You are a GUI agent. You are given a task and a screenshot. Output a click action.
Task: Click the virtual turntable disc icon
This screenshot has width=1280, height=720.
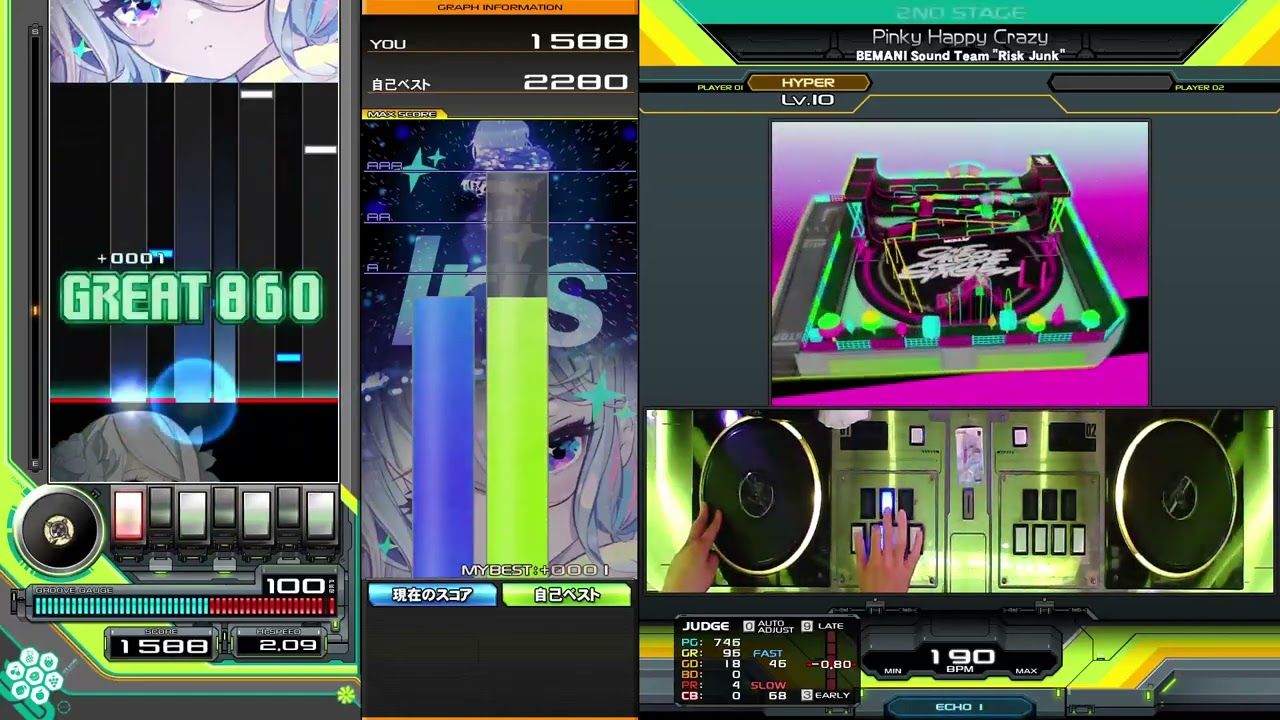(59, 532)
